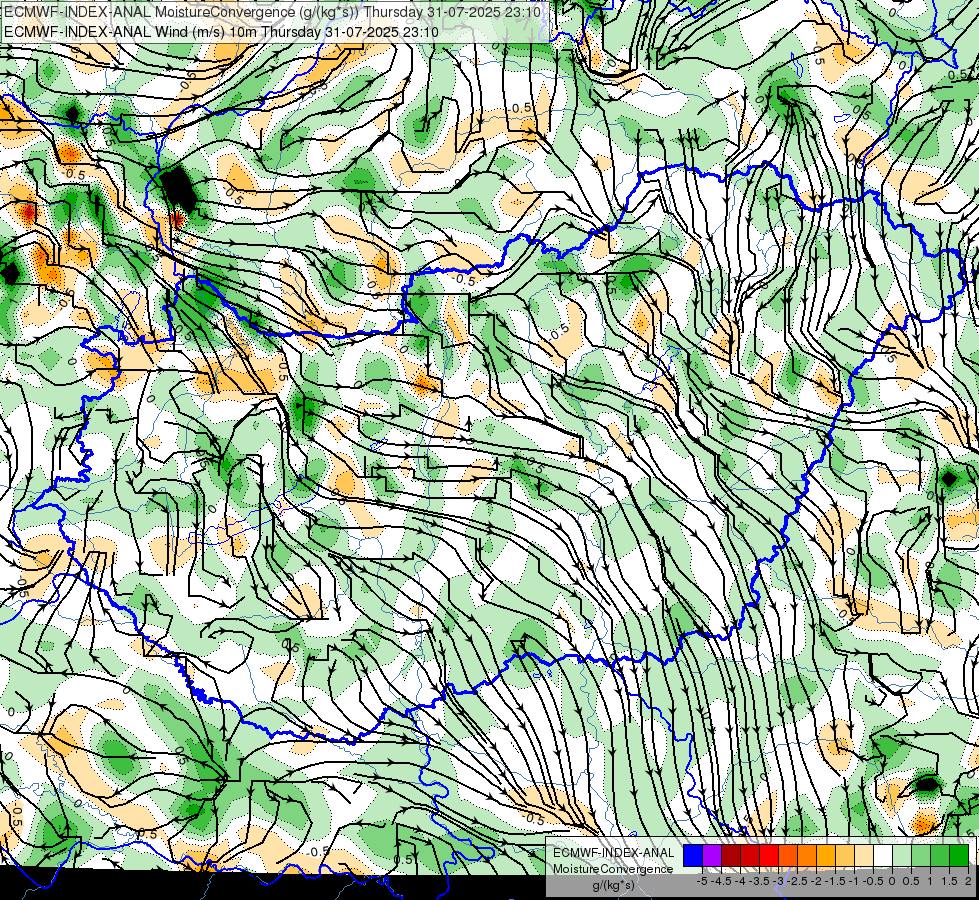This screenshot has width=979, height=900.
Task: Click the legend tick label 1.5
Action: click(x=950, y=881)
